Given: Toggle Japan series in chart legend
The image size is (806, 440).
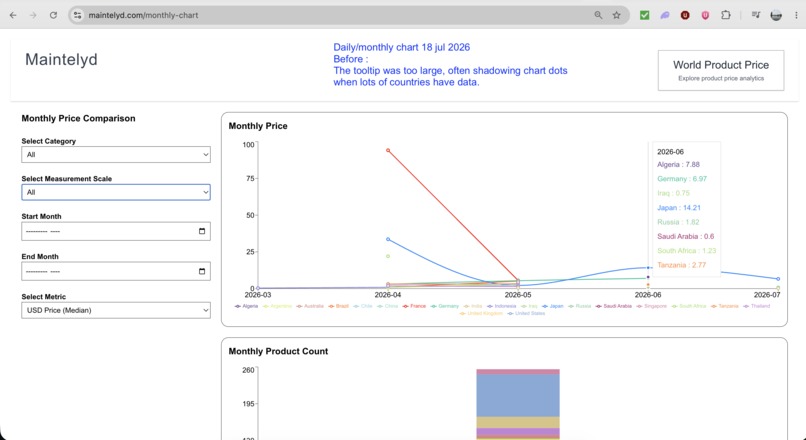Looking at the screenshot, I should [x=553, y=306].
